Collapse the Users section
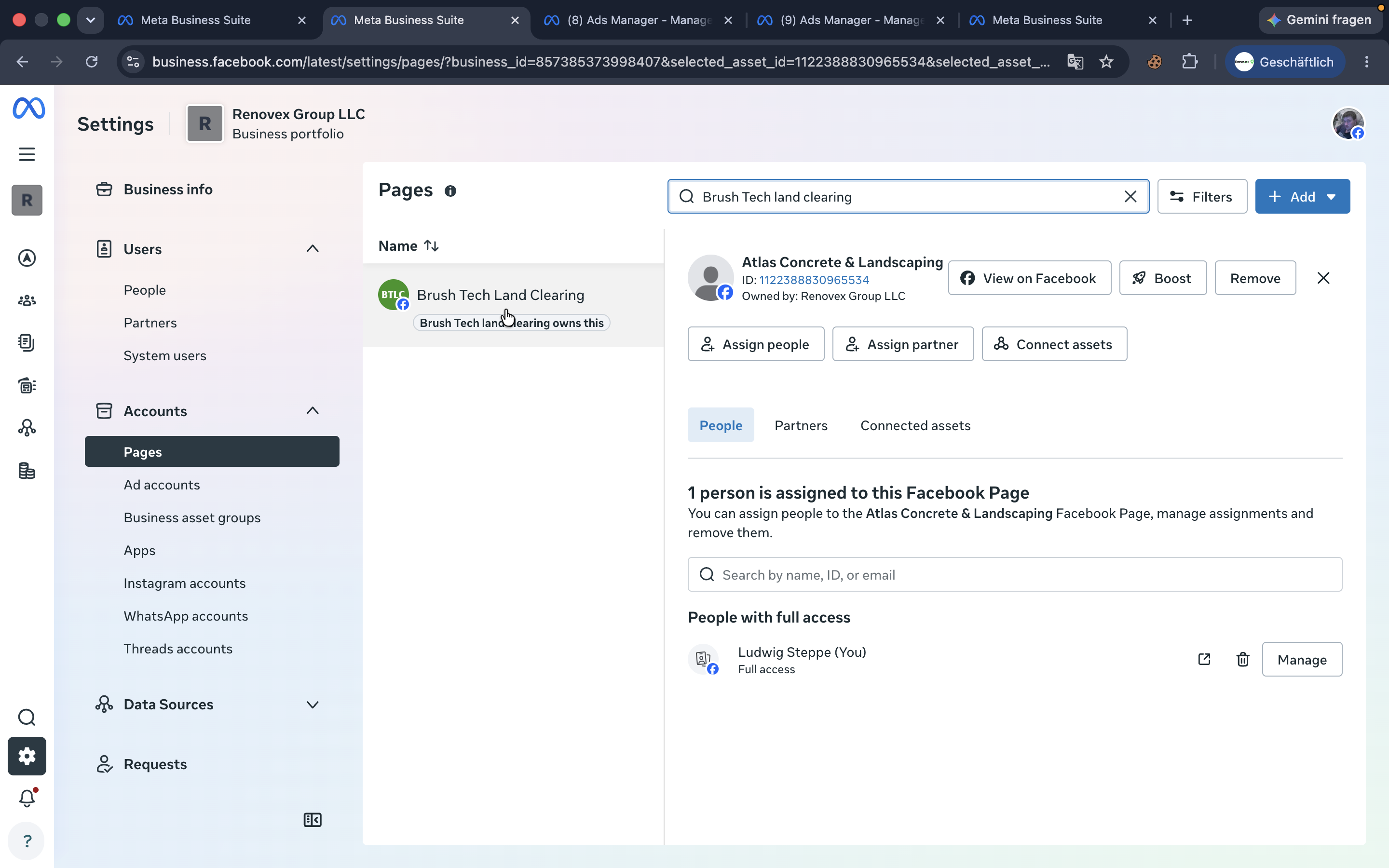 pos(312,248)
